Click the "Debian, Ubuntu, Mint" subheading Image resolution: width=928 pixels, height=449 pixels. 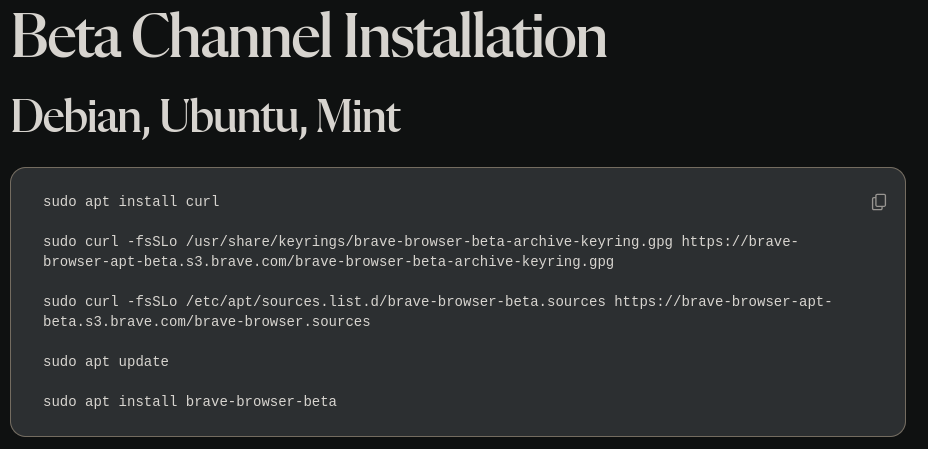pyautogui.click(x=205, y=116)
